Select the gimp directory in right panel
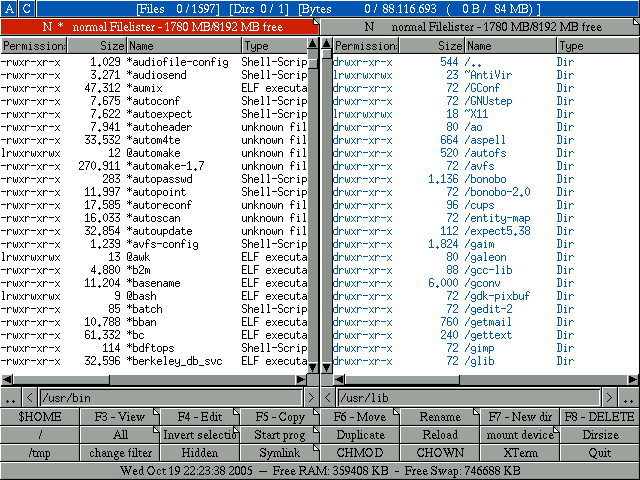 [x=478, y=347]
